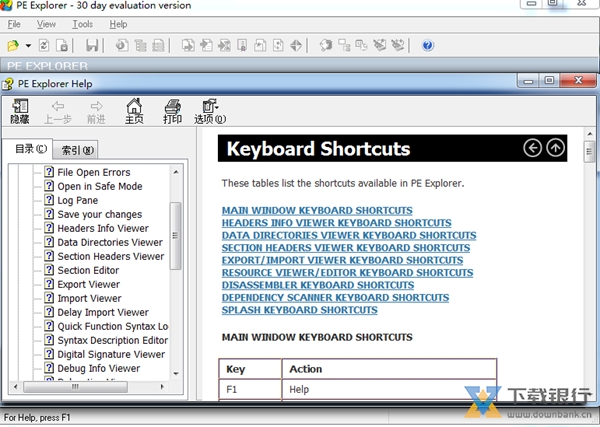Viewport: 600px width, 427px height.
Task: Click the Save floppy disk toolbar icon
Action: click(x=92, y=46)
